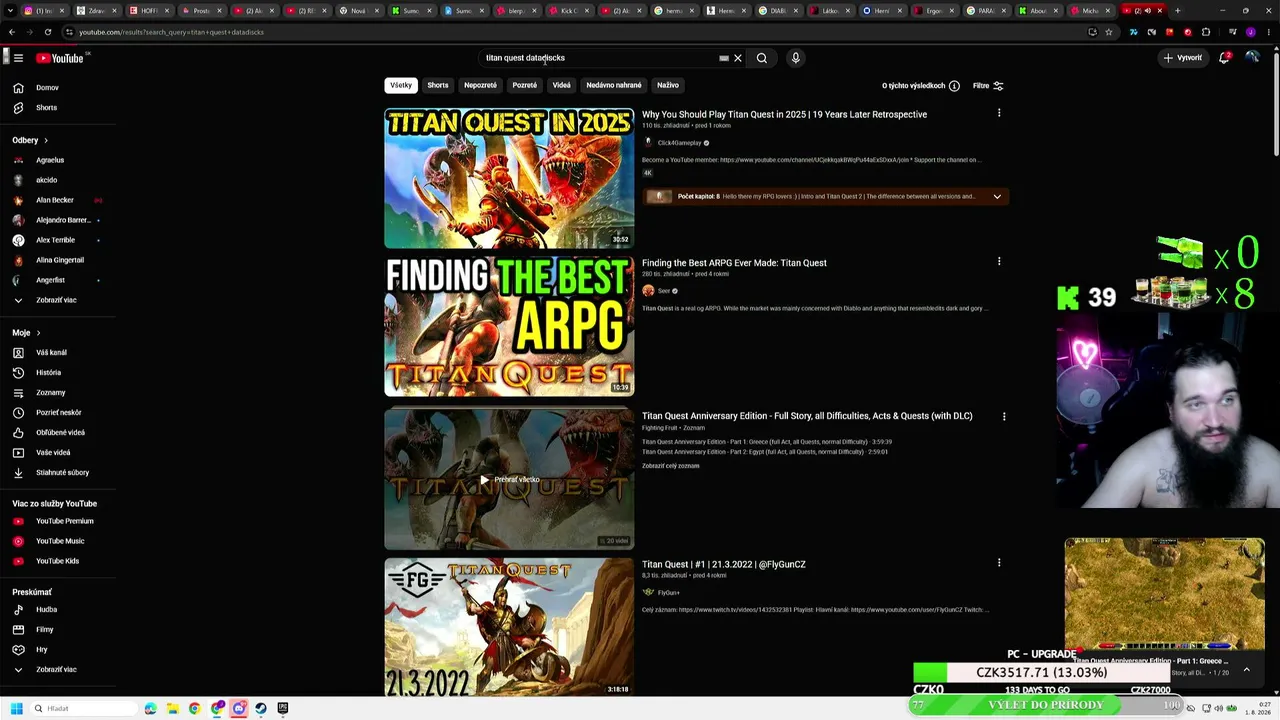
Task: Open the Filtre search filters
Action: click(988, 86)
